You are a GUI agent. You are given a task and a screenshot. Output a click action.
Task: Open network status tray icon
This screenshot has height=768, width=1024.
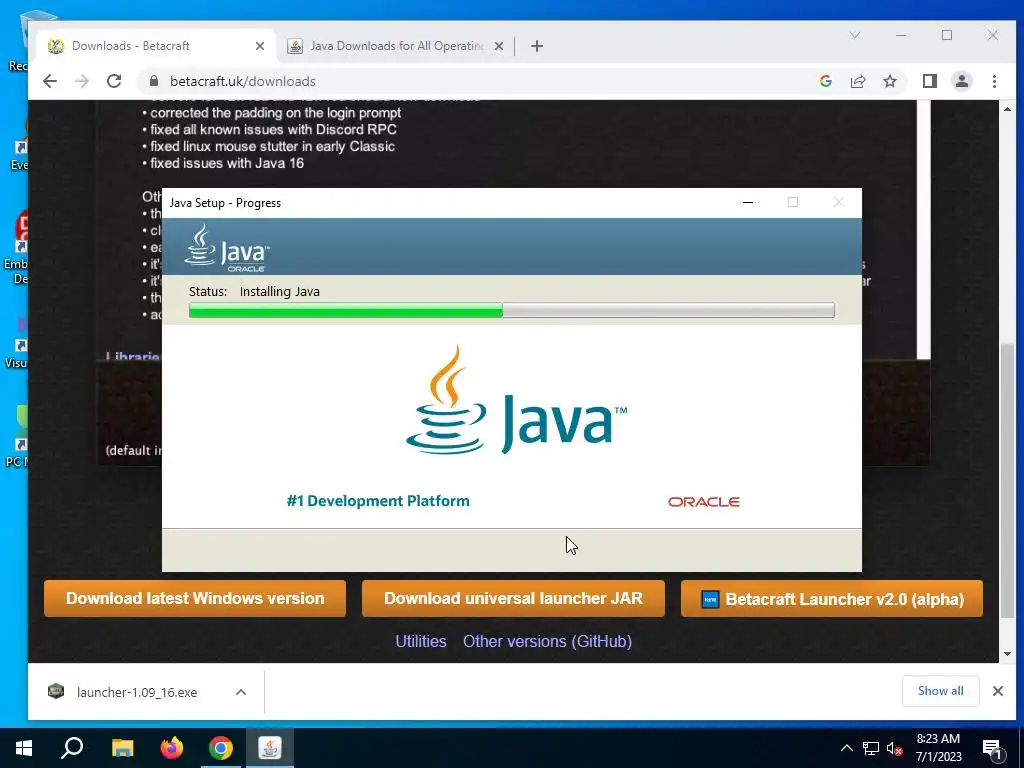point(871,748)
